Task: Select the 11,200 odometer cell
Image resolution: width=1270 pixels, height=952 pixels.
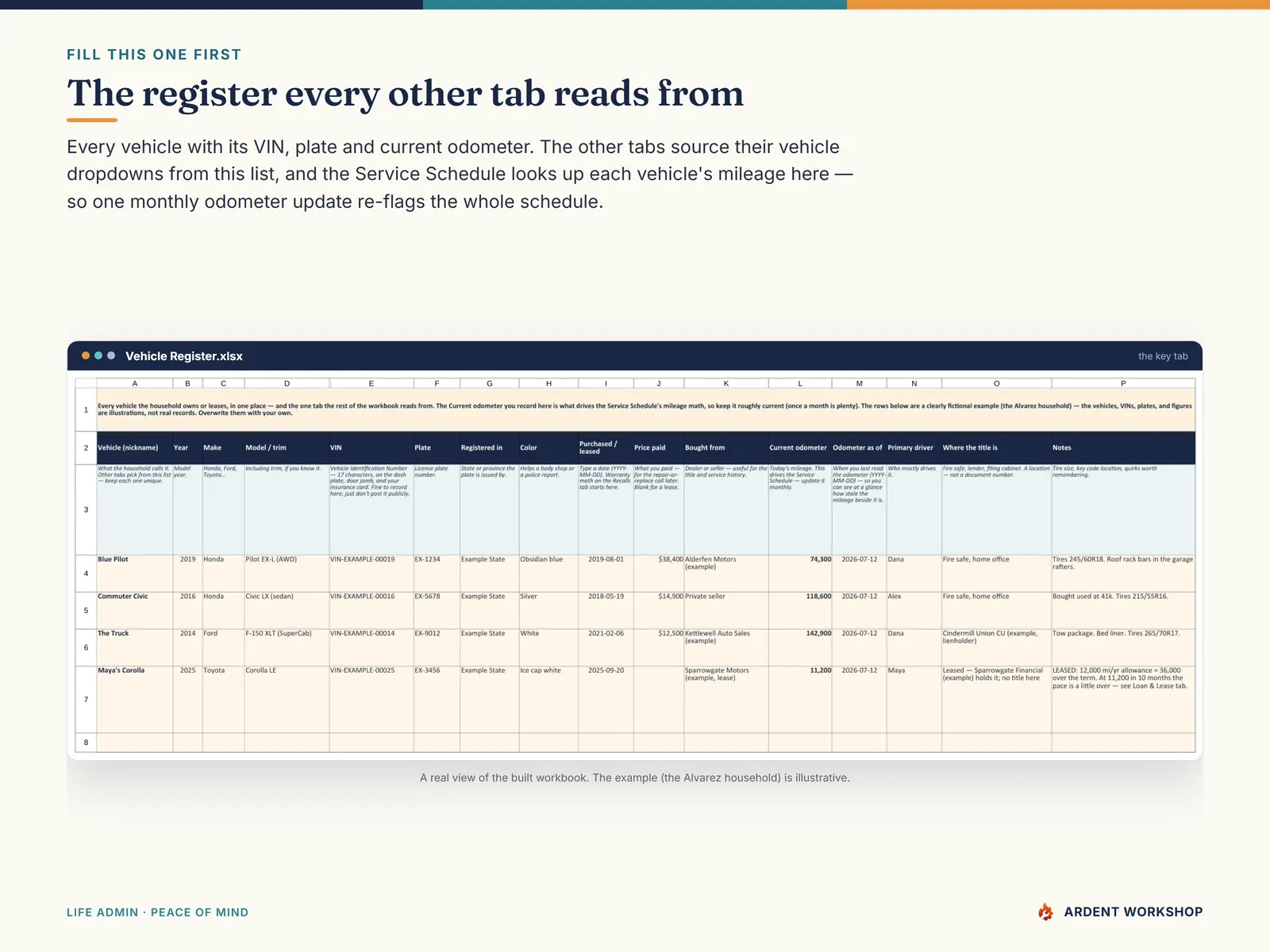Action: (x=800, y=699)
